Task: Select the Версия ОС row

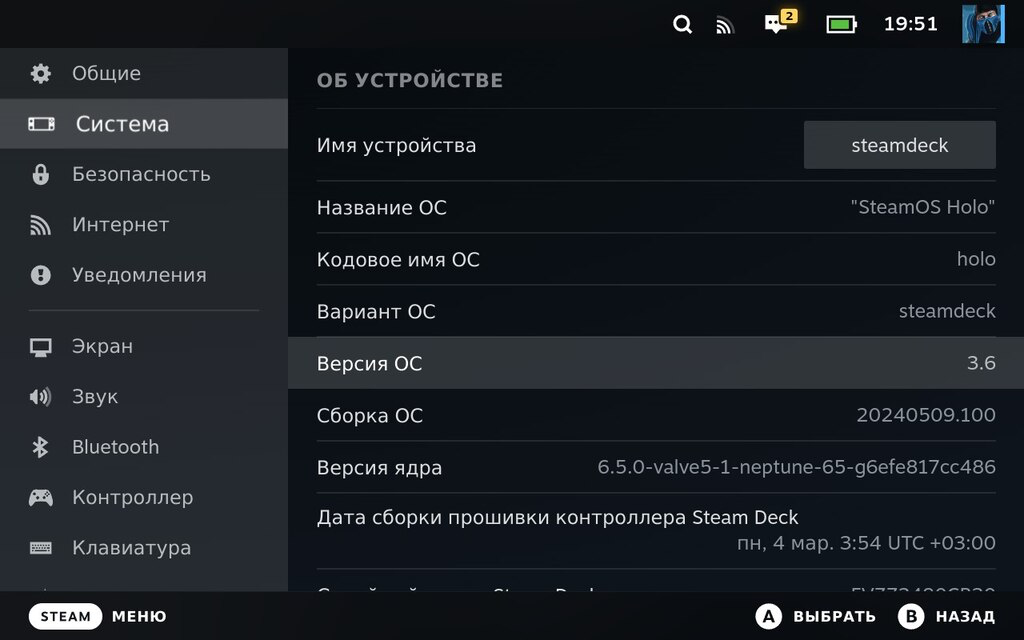Action: [x=655, y=363]
